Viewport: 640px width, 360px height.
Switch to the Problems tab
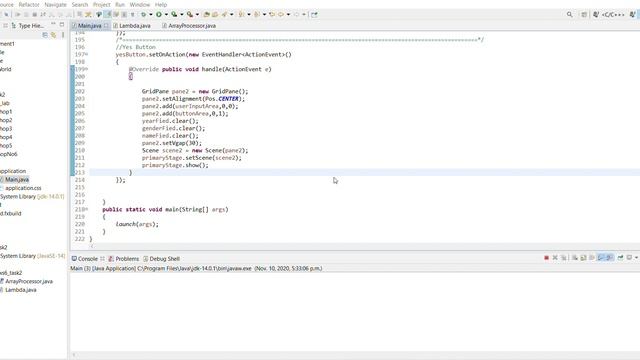point(124,259)
